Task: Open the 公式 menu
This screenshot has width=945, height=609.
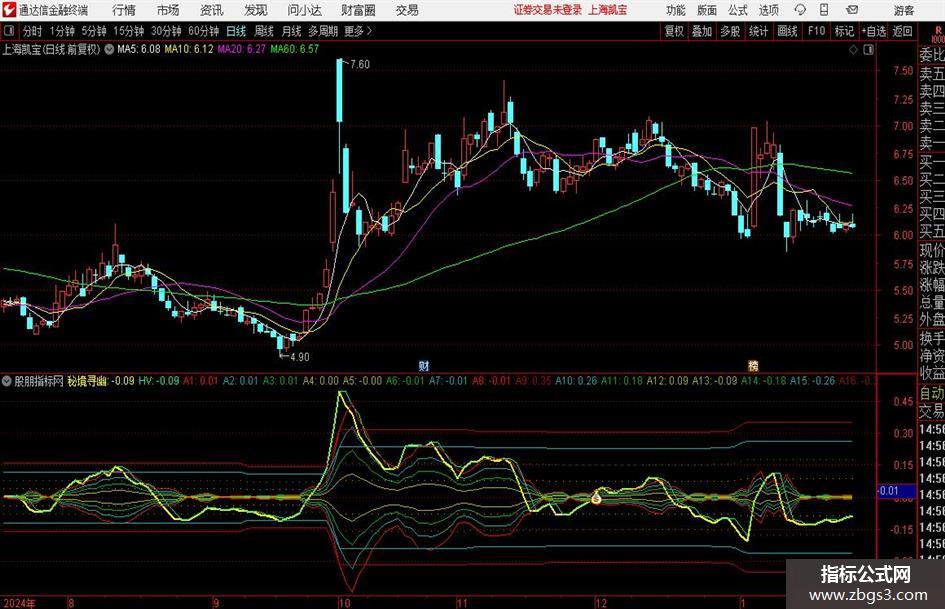Action: tap(738, 10)
